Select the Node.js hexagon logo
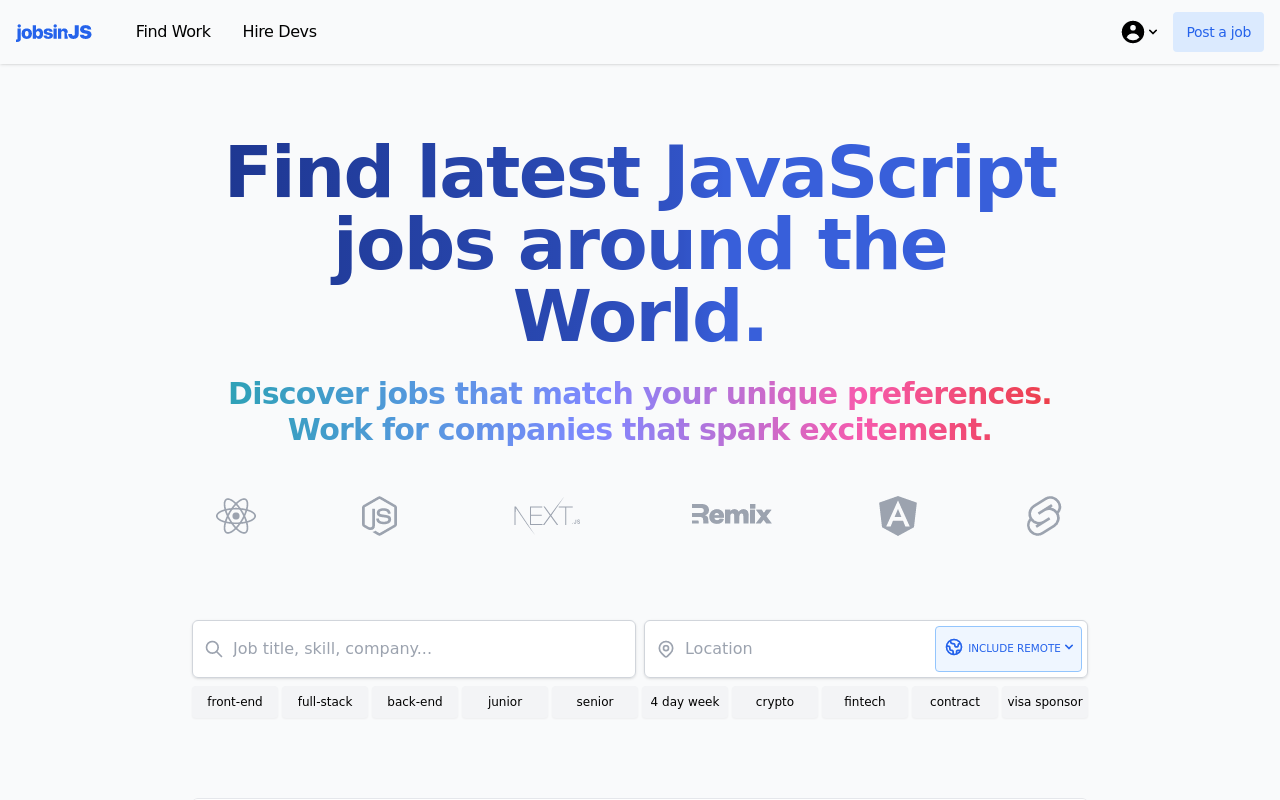Viewport: 1280px width, 800px height. coord(379,516)
